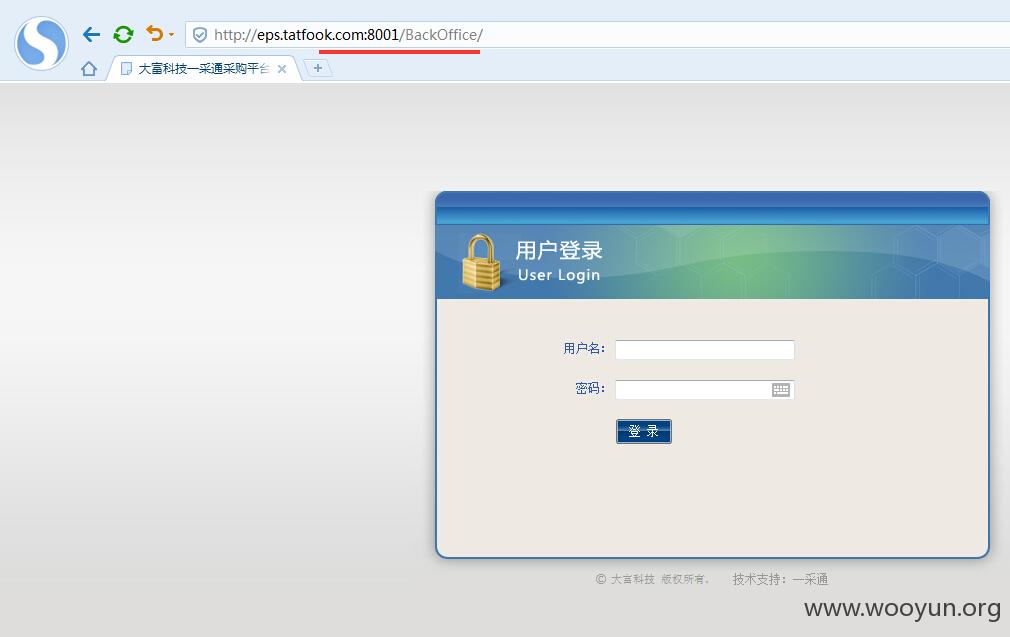Click the User Login subtitle text

pos(558,275)
